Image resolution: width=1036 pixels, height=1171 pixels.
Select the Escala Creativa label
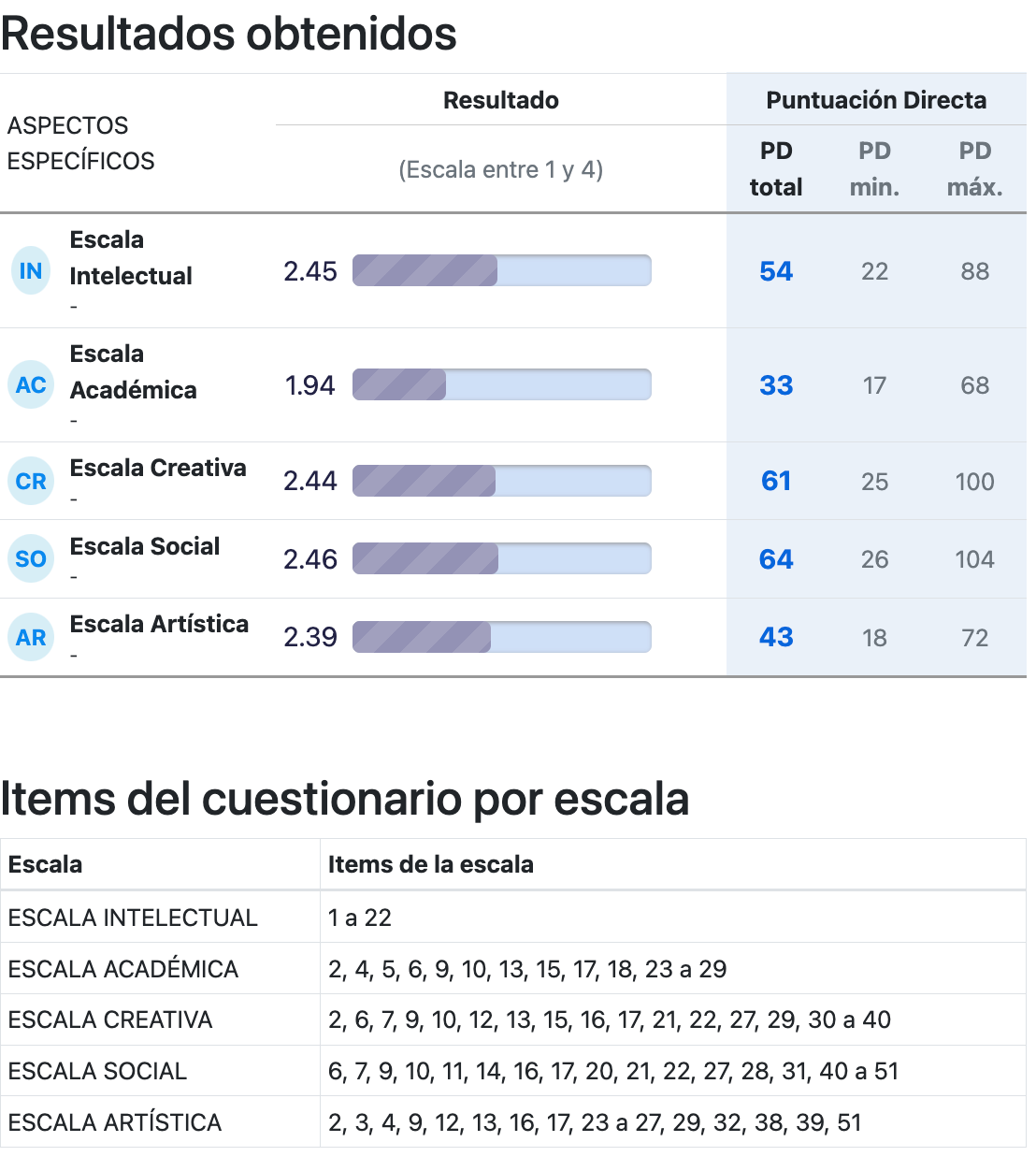[158, 469]
